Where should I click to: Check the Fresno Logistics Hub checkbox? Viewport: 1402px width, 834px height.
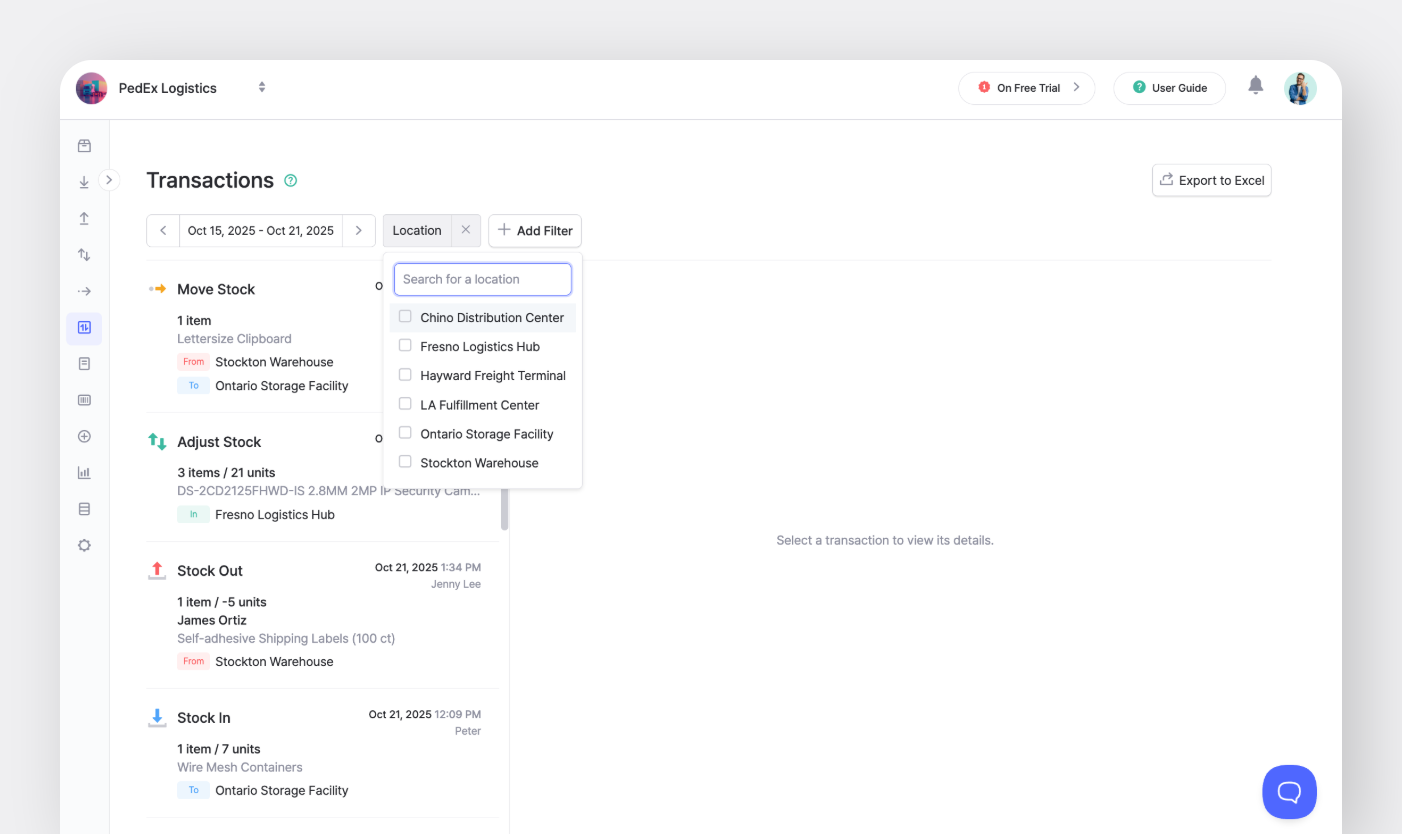coord(405,345)
